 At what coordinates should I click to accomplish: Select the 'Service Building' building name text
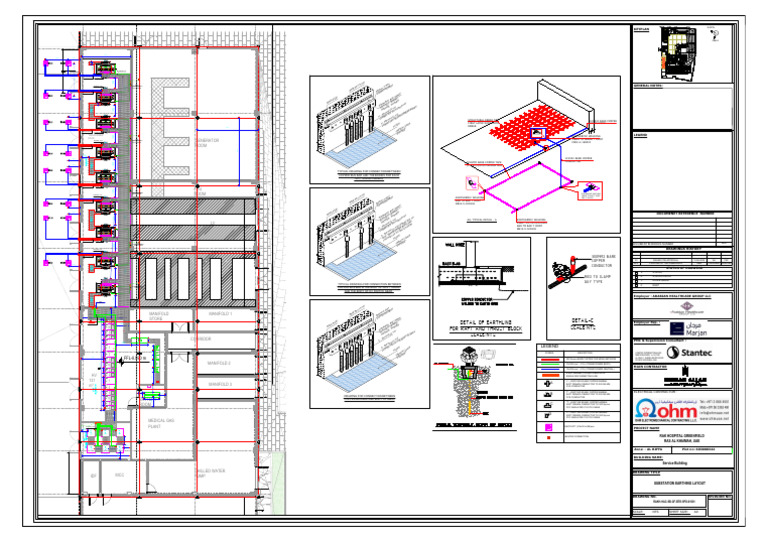(675, 463)
